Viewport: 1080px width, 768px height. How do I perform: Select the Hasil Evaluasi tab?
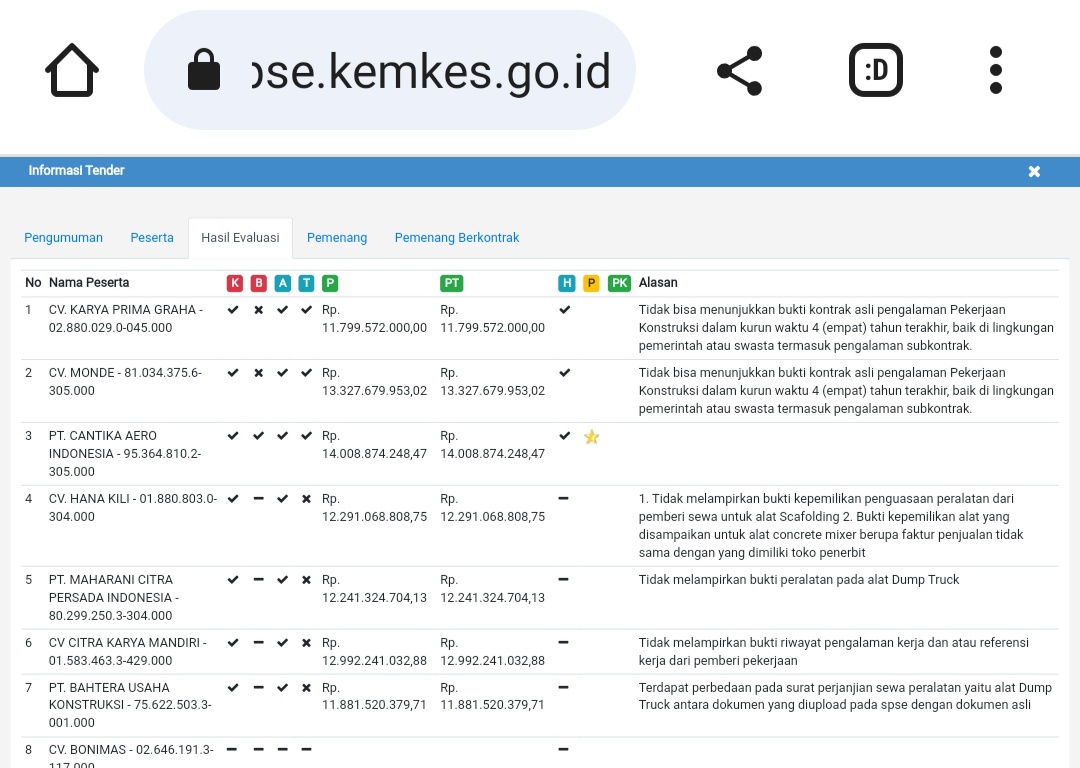pyautogui.click(x=240, y=238)
